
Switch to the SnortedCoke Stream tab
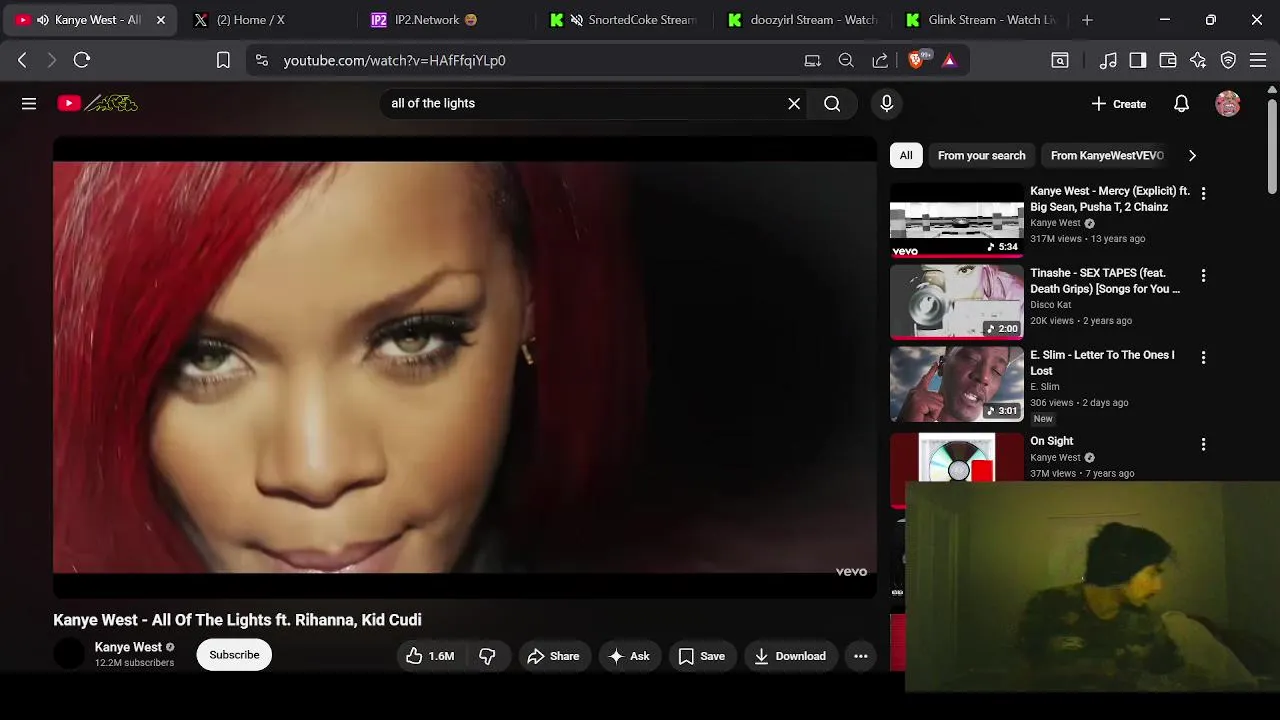[x=622, y=20]
